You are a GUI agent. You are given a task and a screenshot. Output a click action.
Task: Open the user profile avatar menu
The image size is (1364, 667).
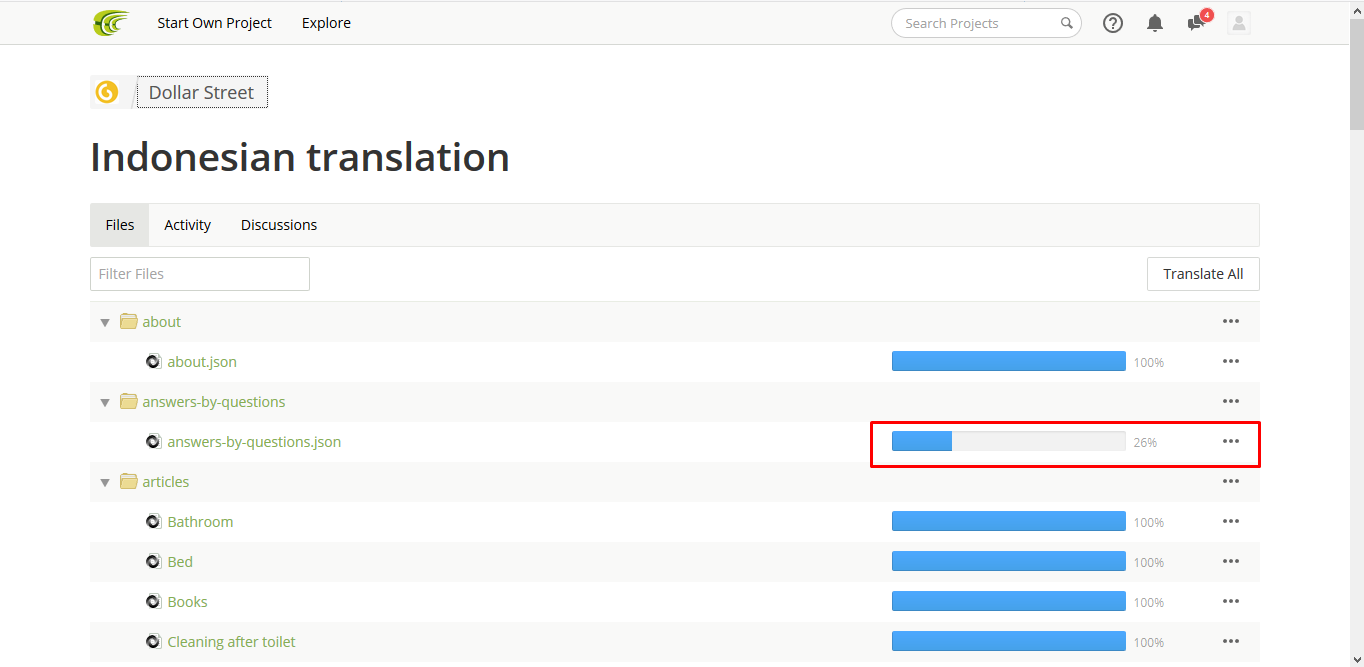point(1239,23)
